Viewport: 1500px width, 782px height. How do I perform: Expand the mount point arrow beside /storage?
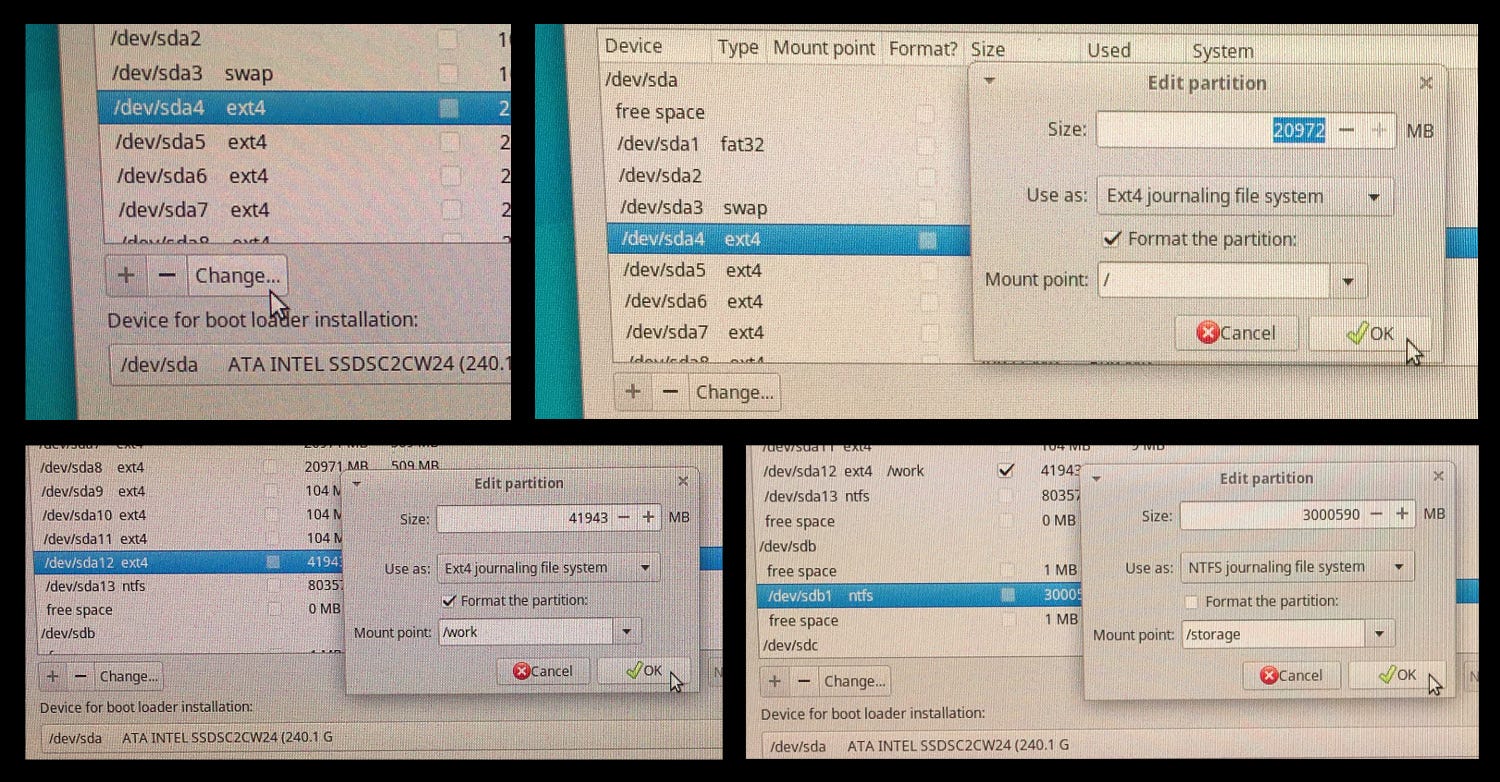[1380, 634]
